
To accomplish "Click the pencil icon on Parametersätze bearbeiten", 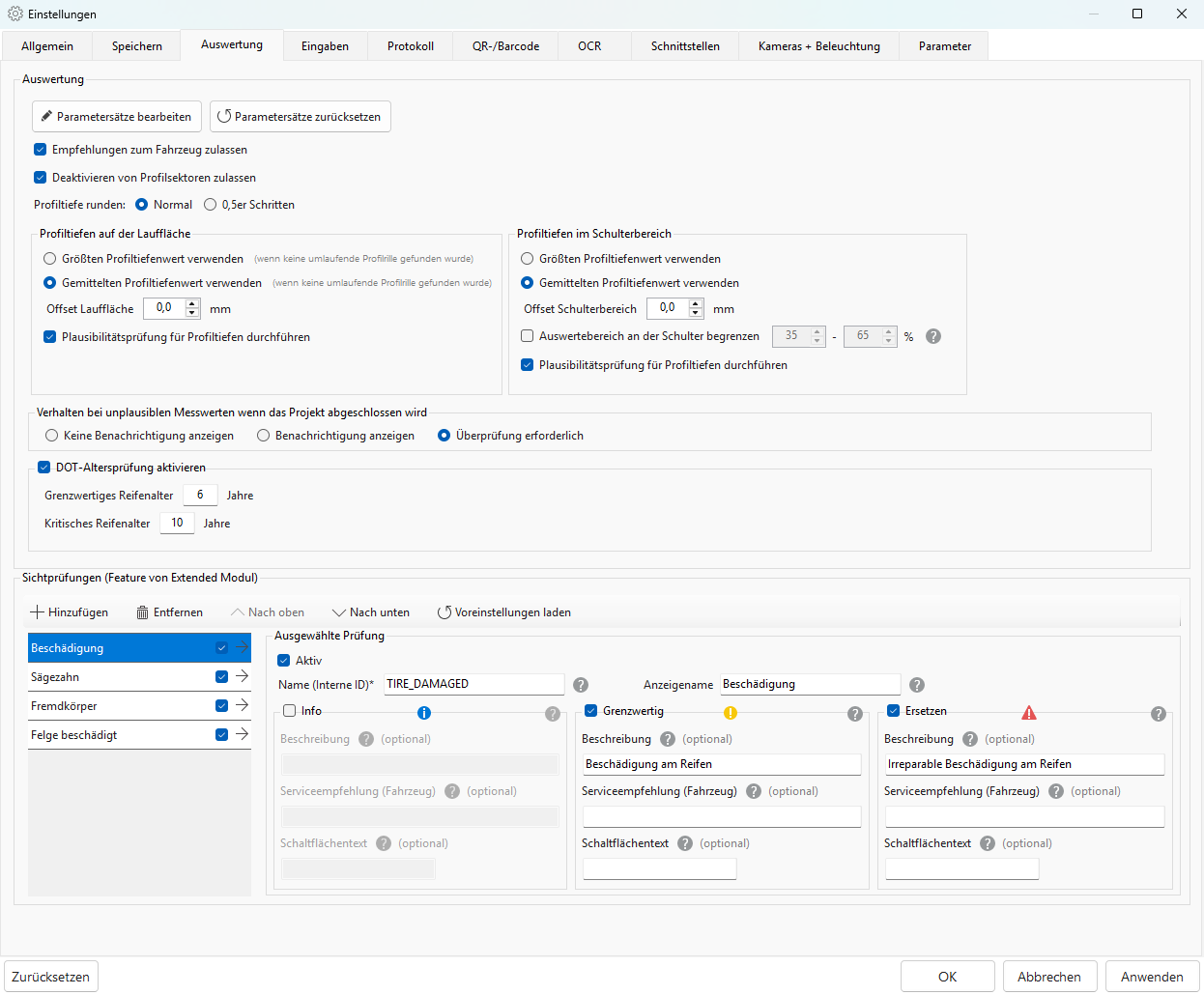I will point(46,117).
